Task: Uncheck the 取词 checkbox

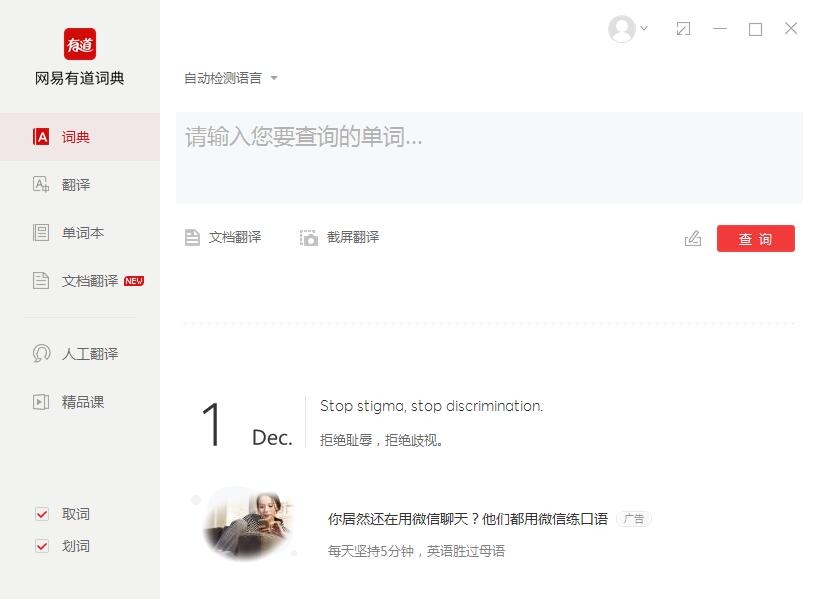Action: [x=42, y=514]
